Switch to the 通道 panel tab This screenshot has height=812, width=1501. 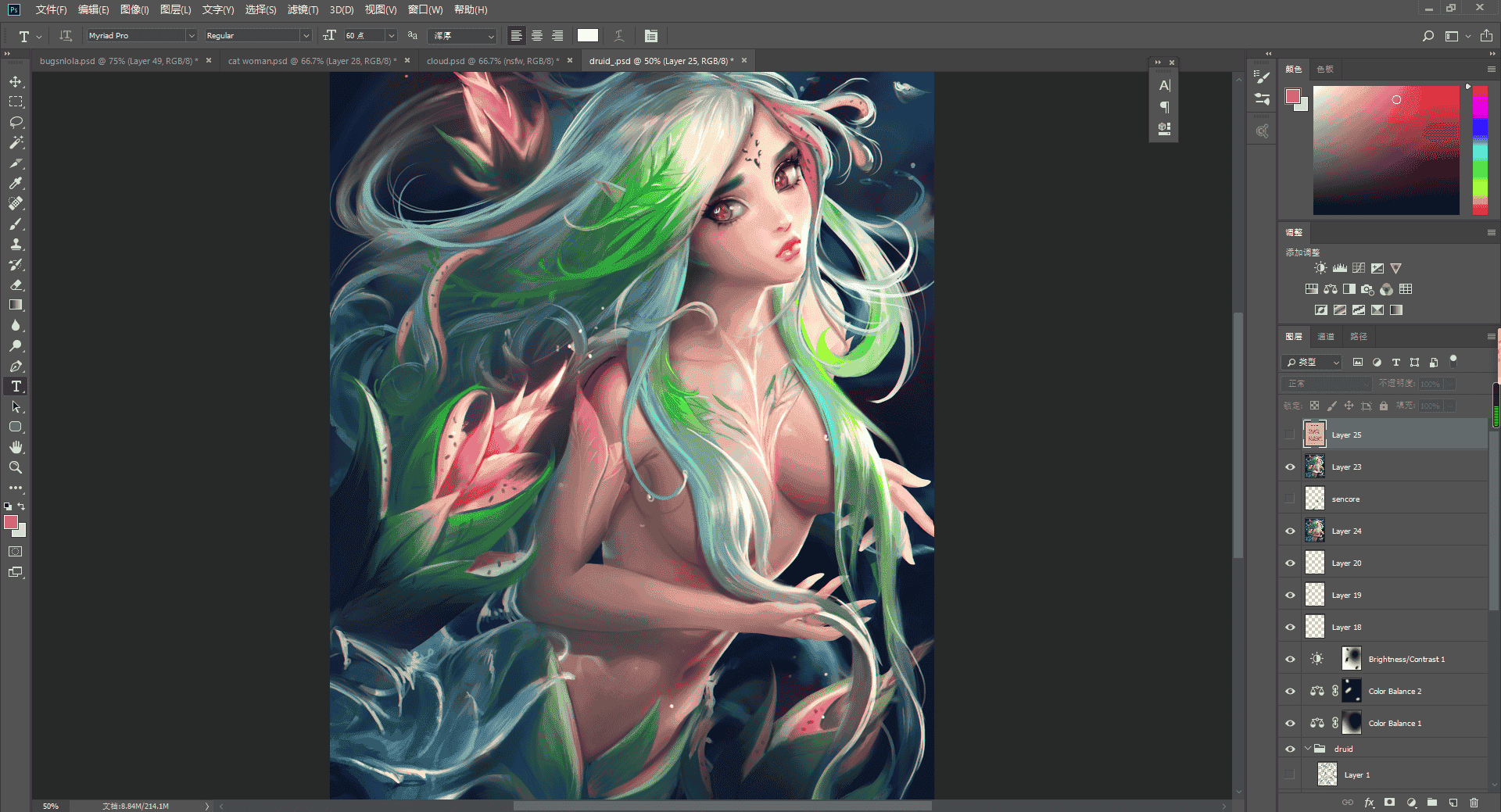(1326, 336)
